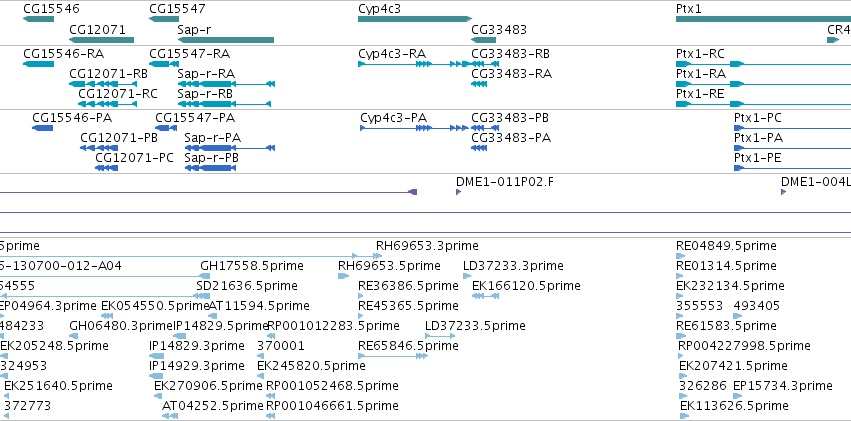851x421 pixels.
Task: Select the Sap-r gene glyph
Action: (226, 40)
